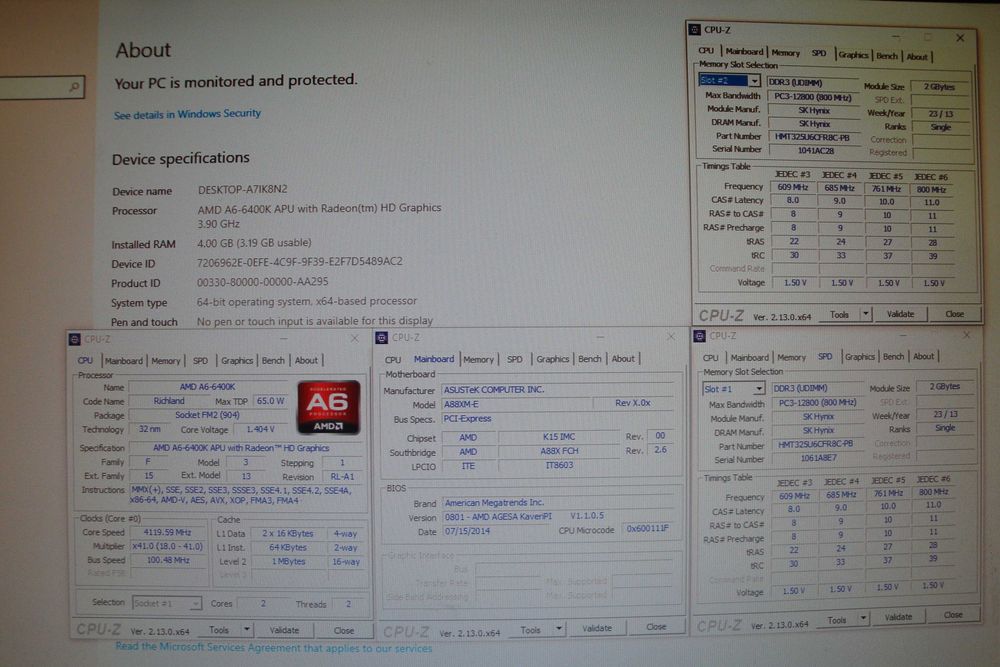1000x667 pixels.
Task: Open the 'See details in Windows Security' link
Action: 188,114
